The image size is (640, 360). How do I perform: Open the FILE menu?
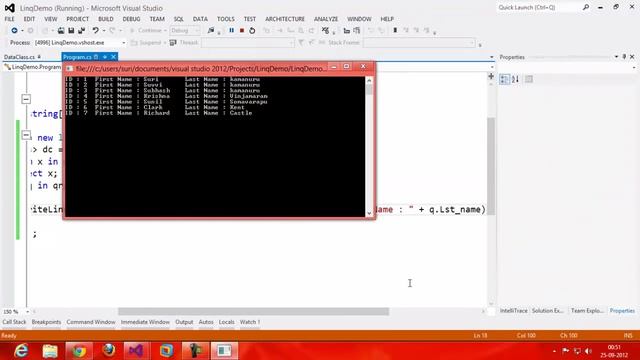coord(9,19)
